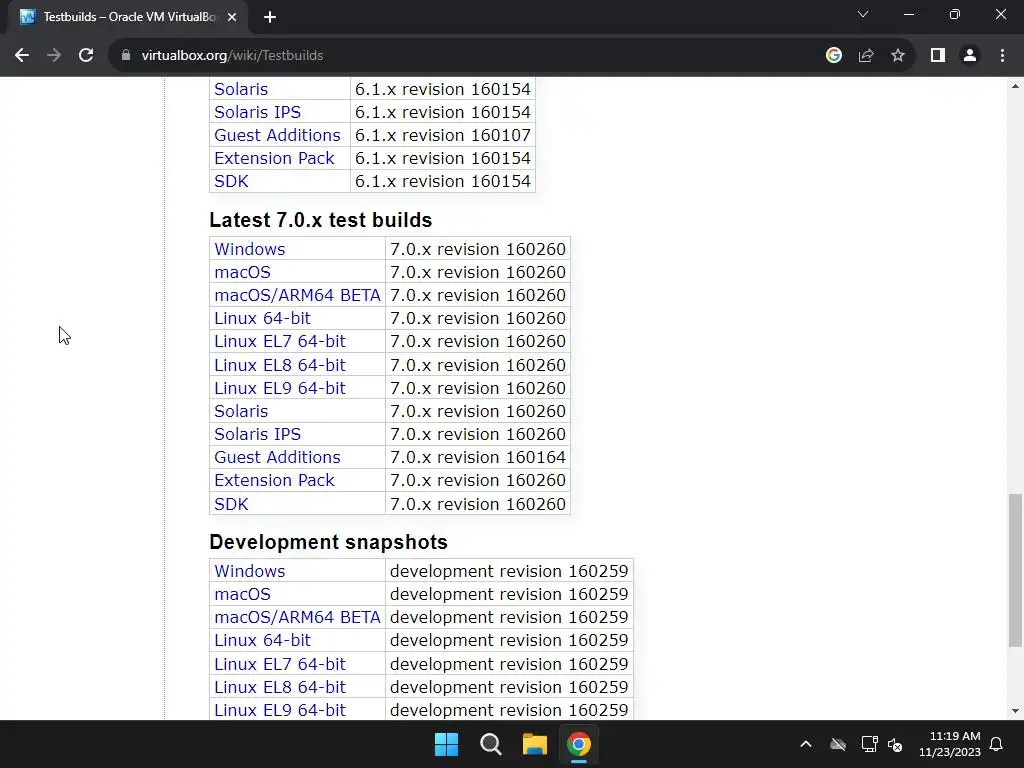Open the 7.0.x Linux EL8 64-bit link
Image resolution: width=1024 pixels, height=768 pixels.
pyautogui.click(x=280, y=365)
